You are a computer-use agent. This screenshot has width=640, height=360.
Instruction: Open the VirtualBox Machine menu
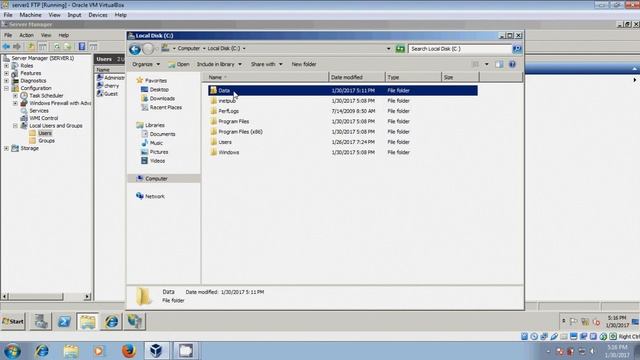[x=31, y=15]
